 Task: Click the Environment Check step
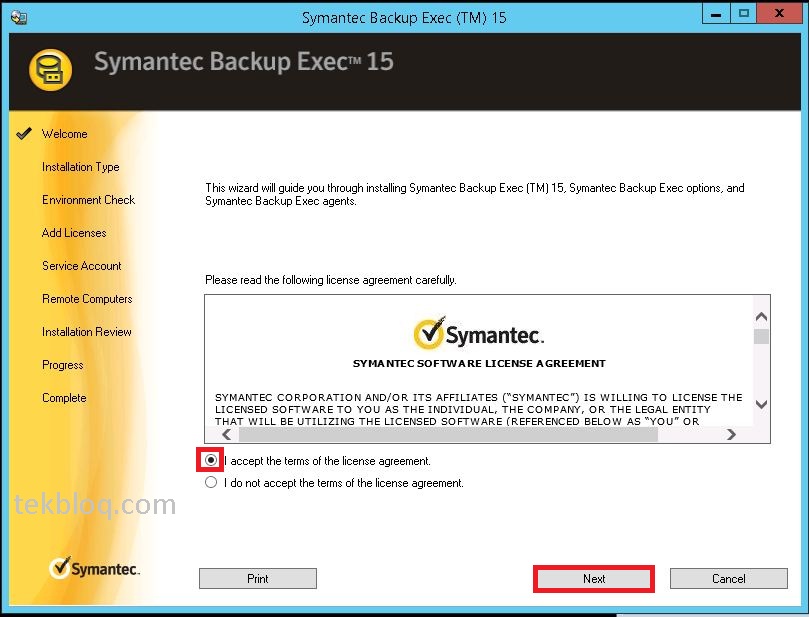pyautogui.click(x=88, y=200)
